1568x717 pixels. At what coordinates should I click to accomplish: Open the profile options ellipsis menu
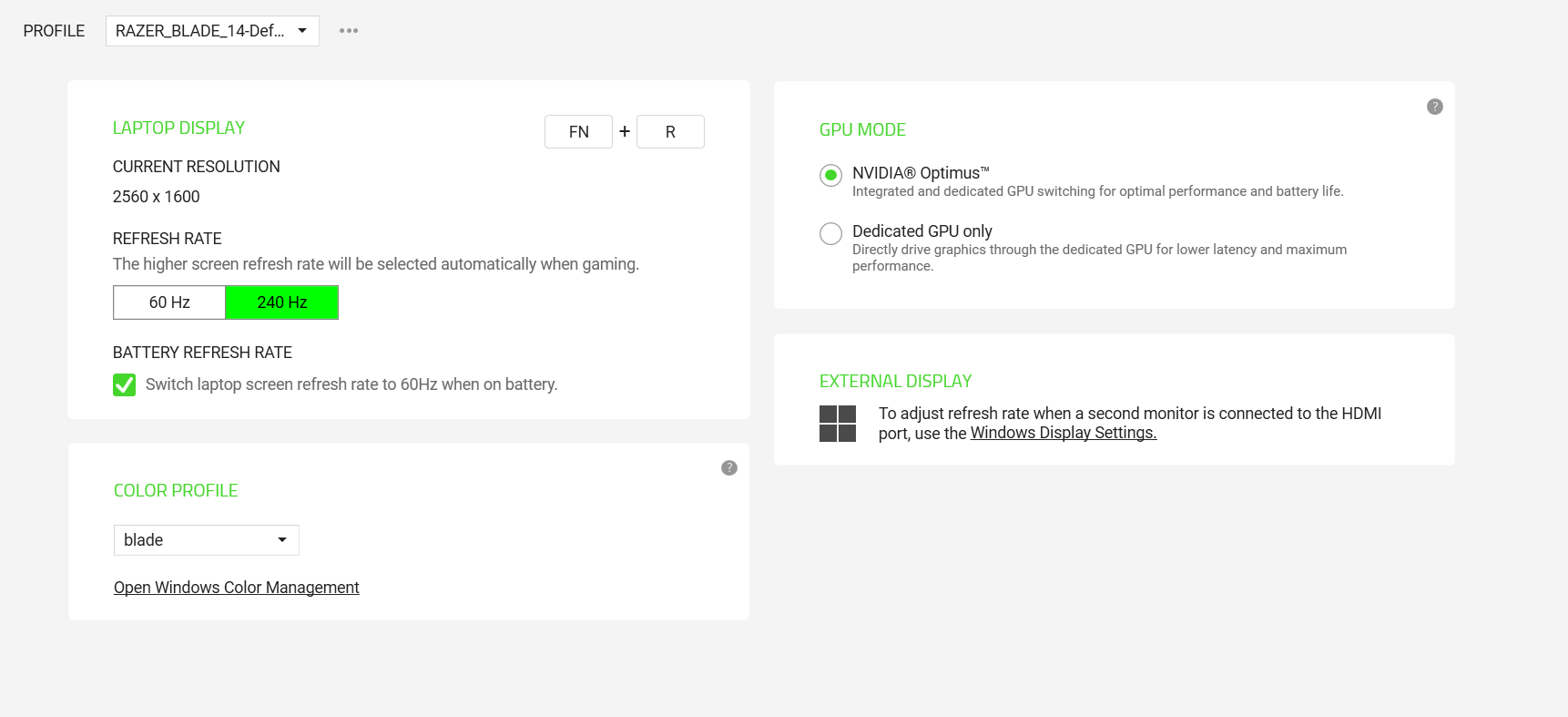[348, 30]
